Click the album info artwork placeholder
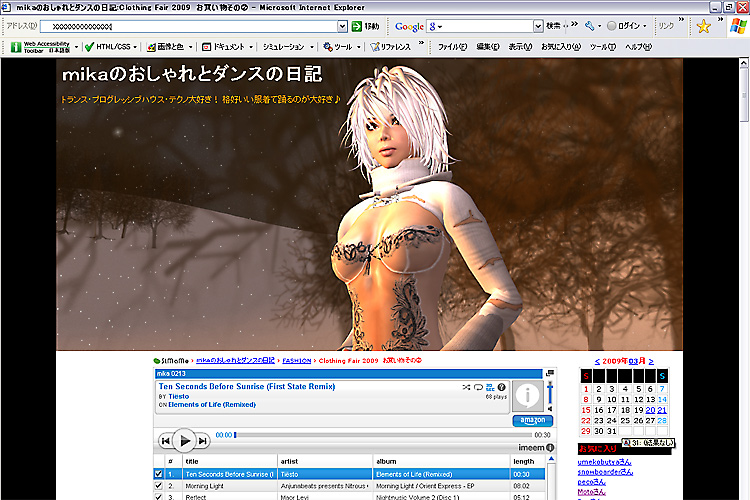This screenshot has width=750, height=500. pos(528,396)
